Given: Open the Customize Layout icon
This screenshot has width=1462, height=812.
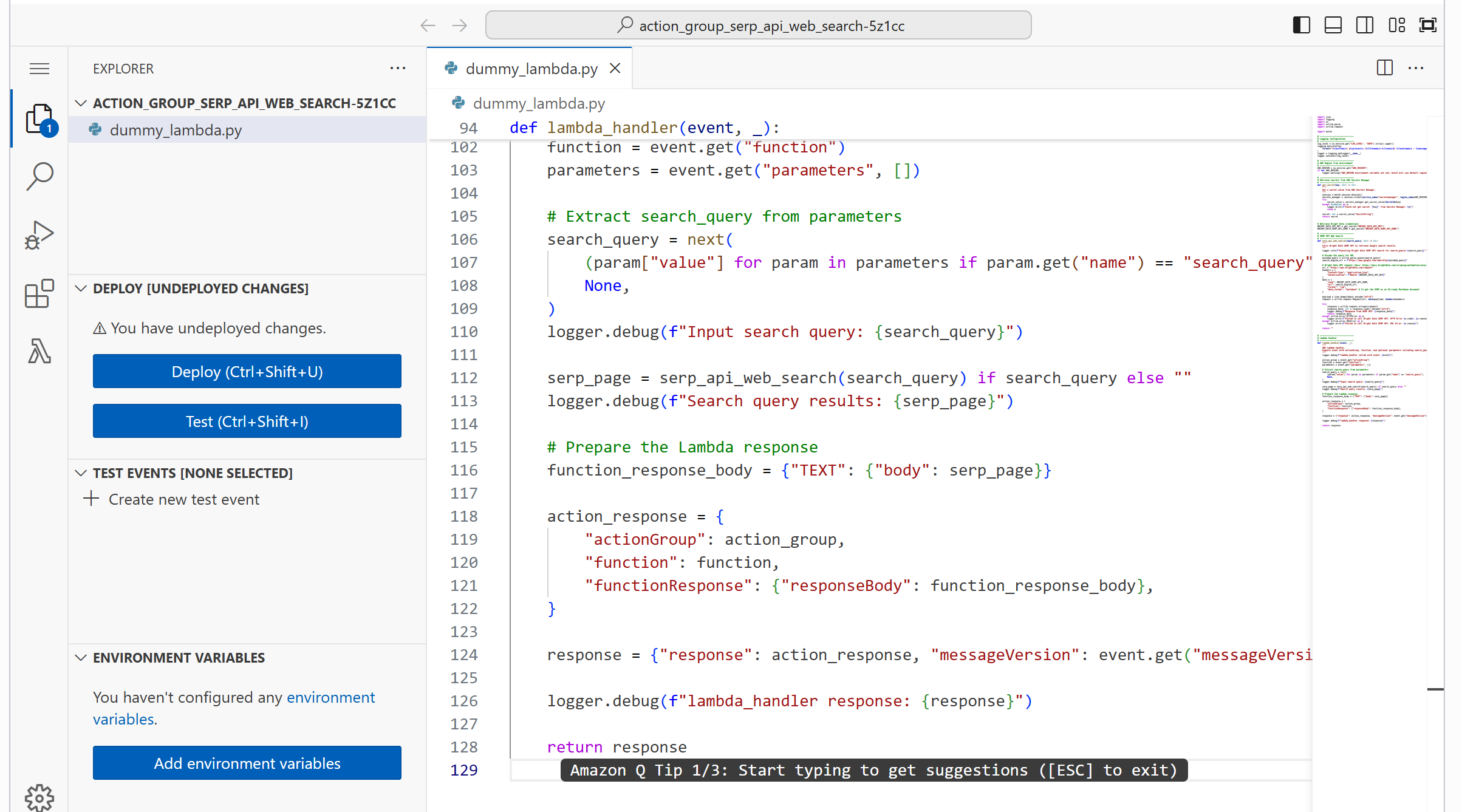Looking at the screenshot, I should pyautogui.click(x=1396, y=25).
